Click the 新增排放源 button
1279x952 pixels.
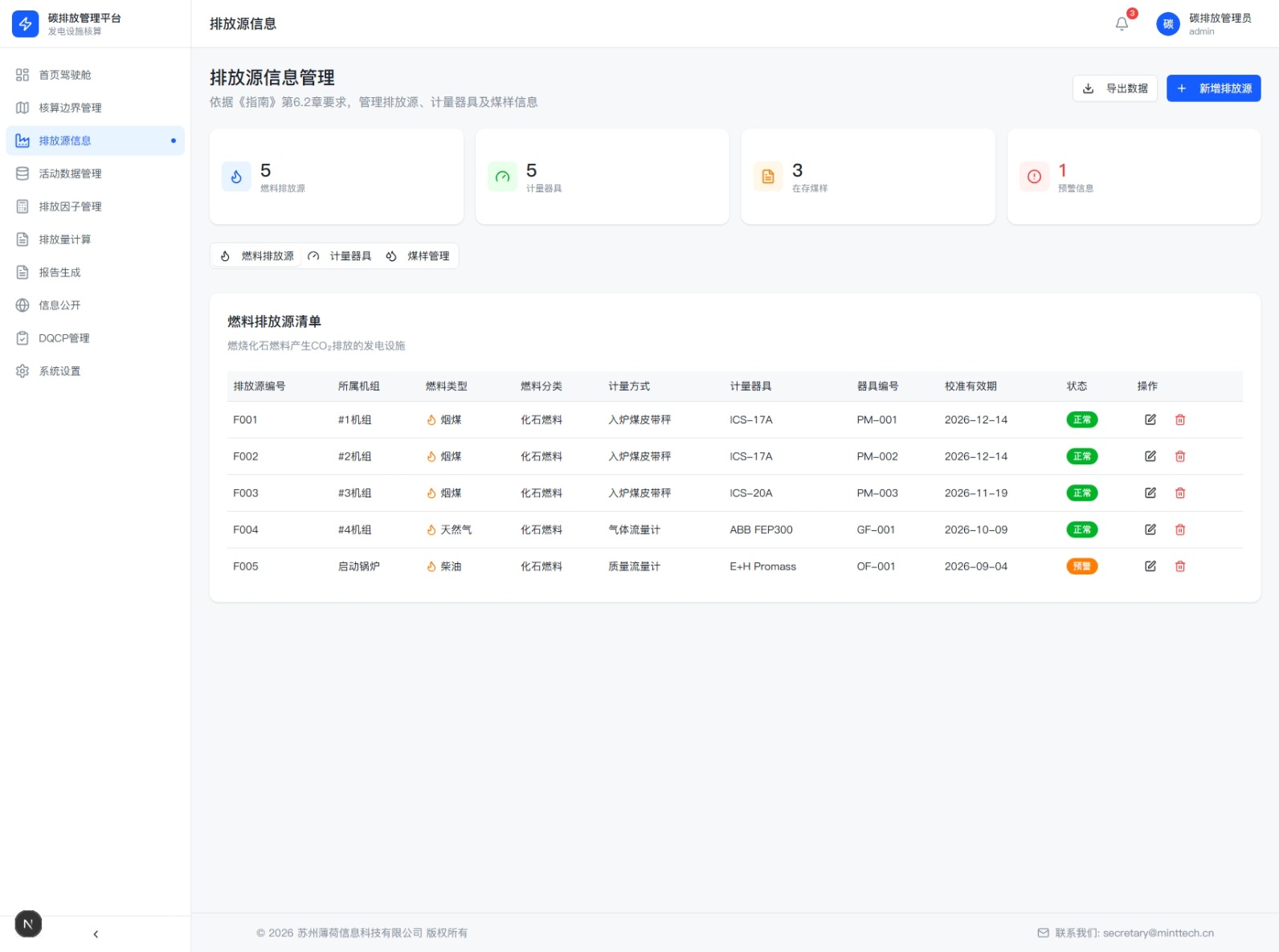(x=1213, y=88)
